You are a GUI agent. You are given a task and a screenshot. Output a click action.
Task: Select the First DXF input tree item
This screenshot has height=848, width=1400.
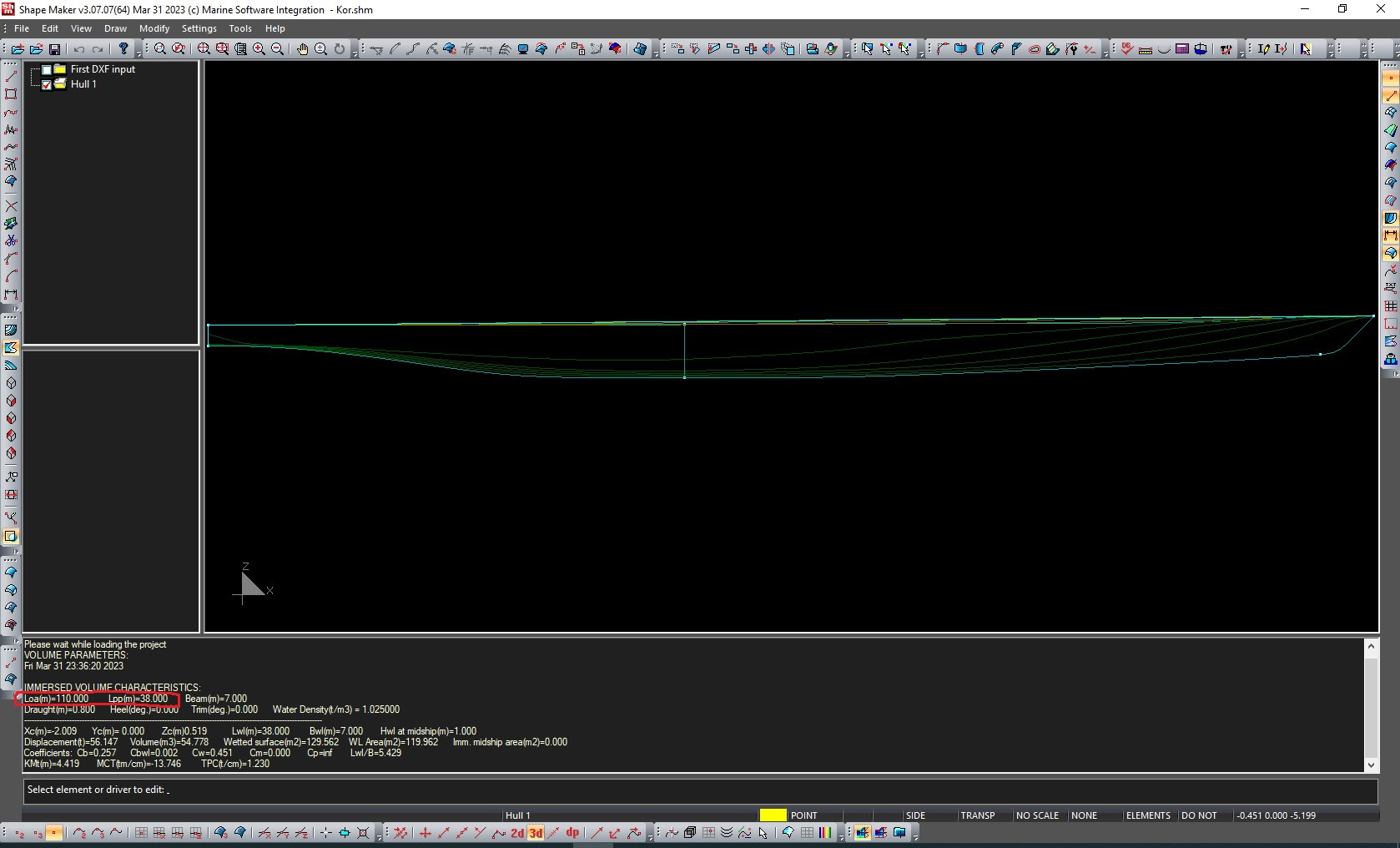tap(103, 69)
